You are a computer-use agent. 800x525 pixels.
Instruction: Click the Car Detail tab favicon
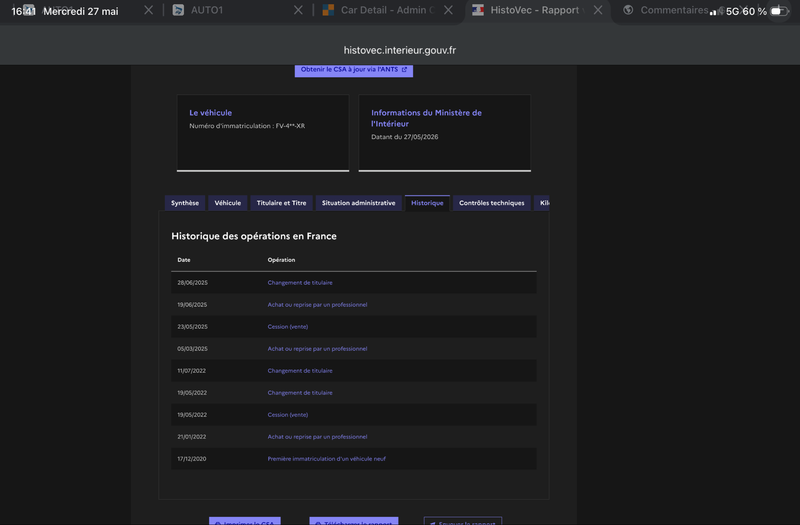coord(328,10)
